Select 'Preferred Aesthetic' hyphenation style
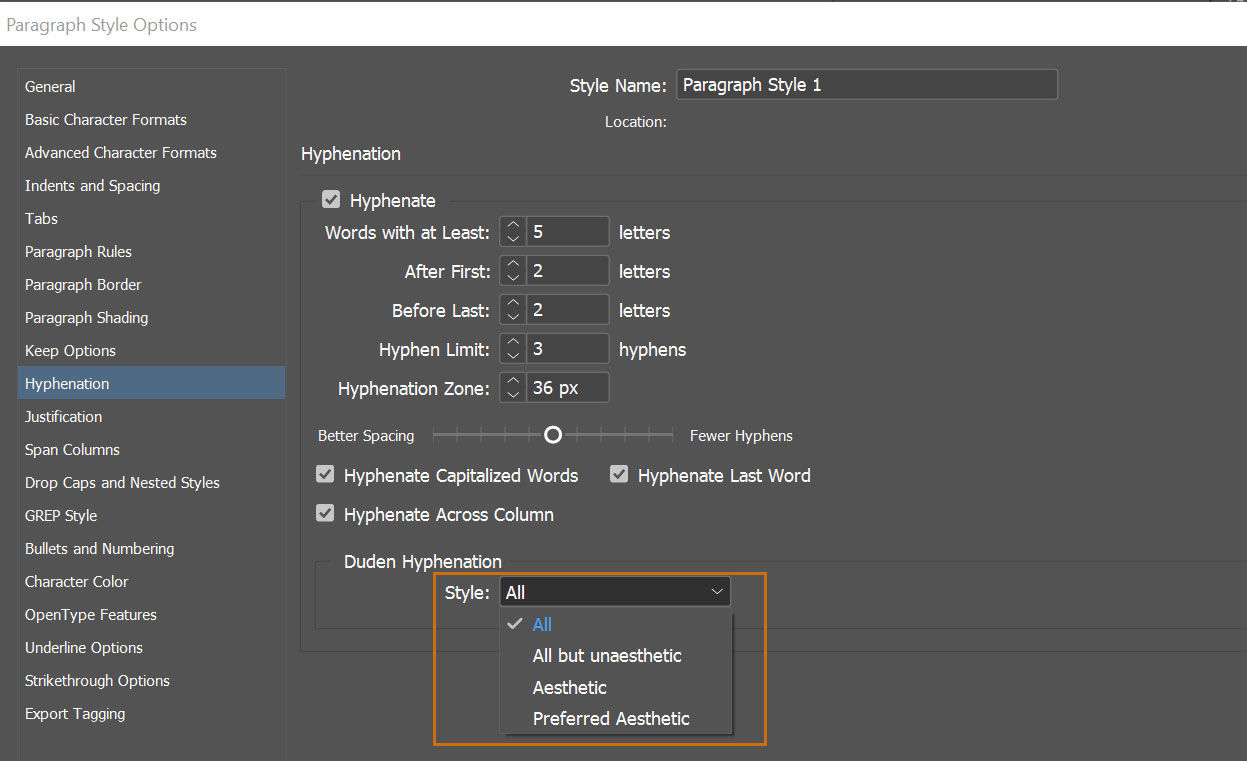 611,719
